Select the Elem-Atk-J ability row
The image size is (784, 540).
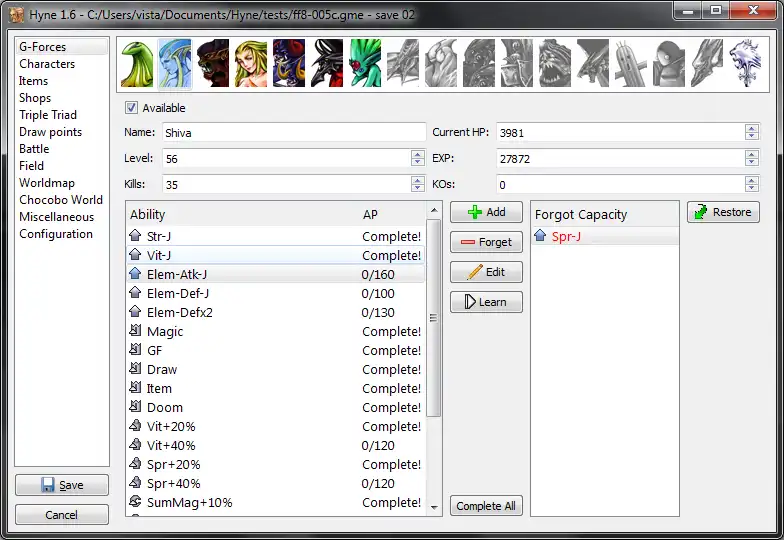click(x=276, y=274)
